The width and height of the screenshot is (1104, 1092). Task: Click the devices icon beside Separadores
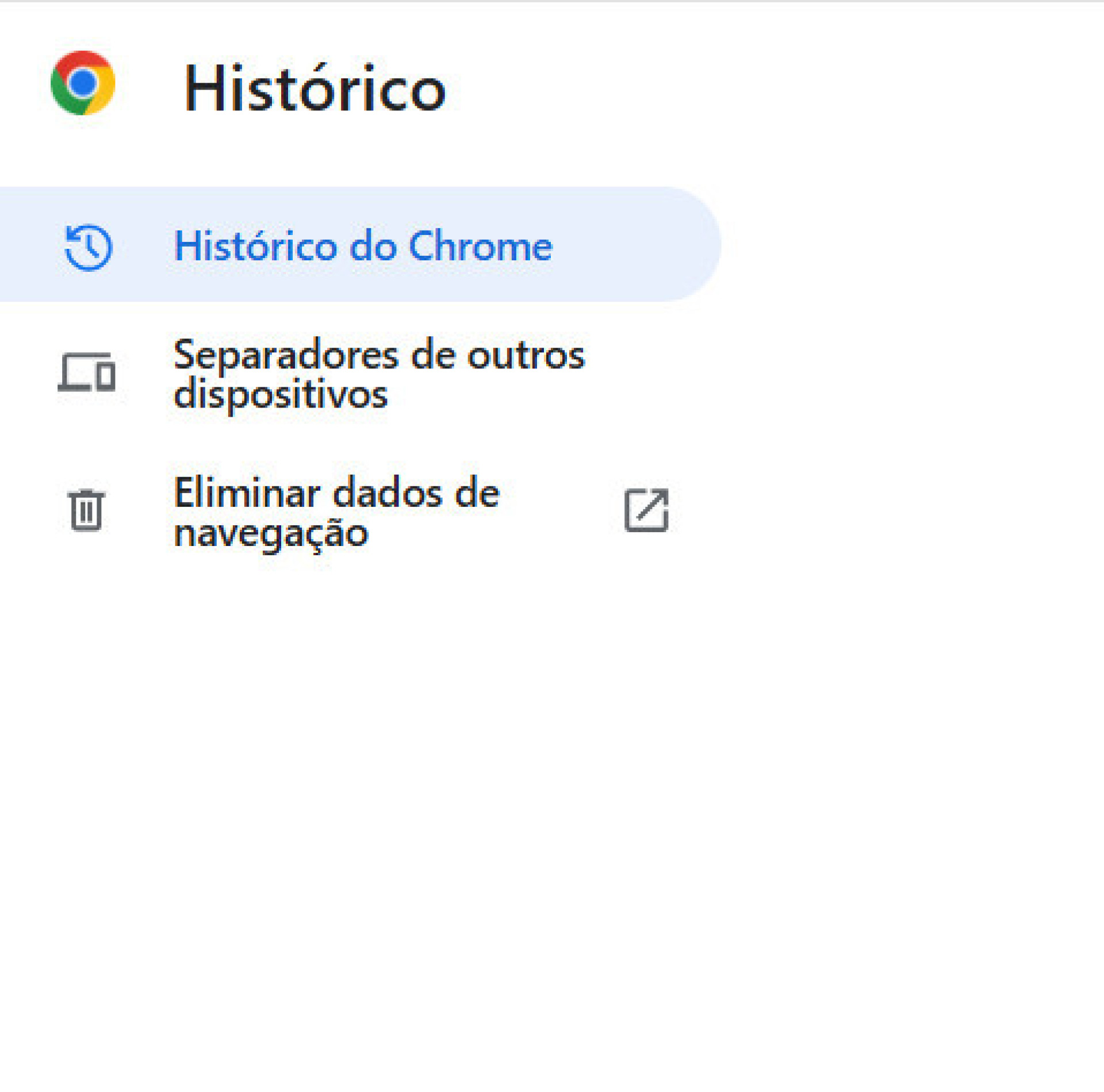86,374
